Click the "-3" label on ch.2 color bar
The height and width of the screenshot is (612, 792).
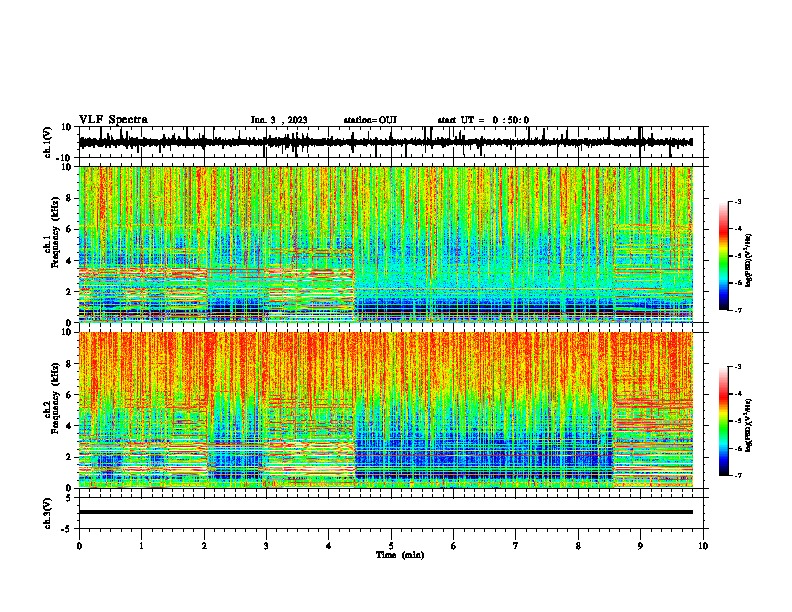click(737, 367)
